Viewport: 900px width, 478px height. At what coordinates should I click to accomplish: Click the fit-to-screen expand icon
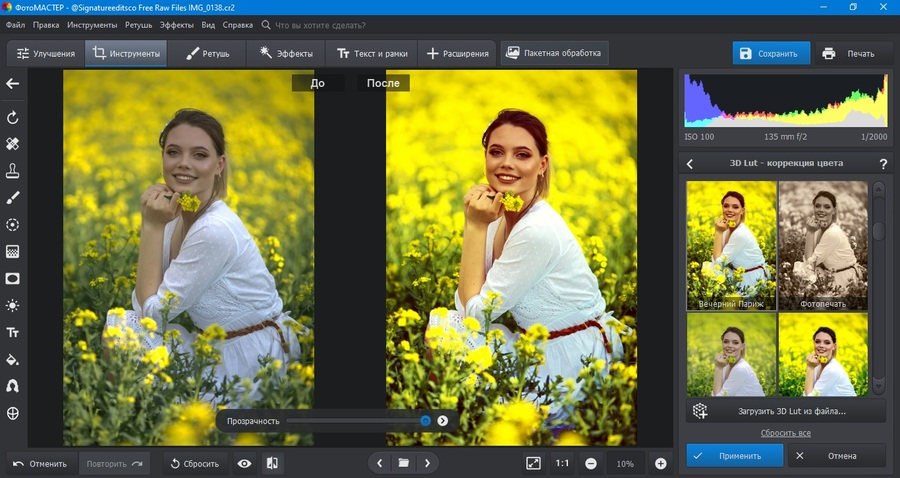point(533,463)
